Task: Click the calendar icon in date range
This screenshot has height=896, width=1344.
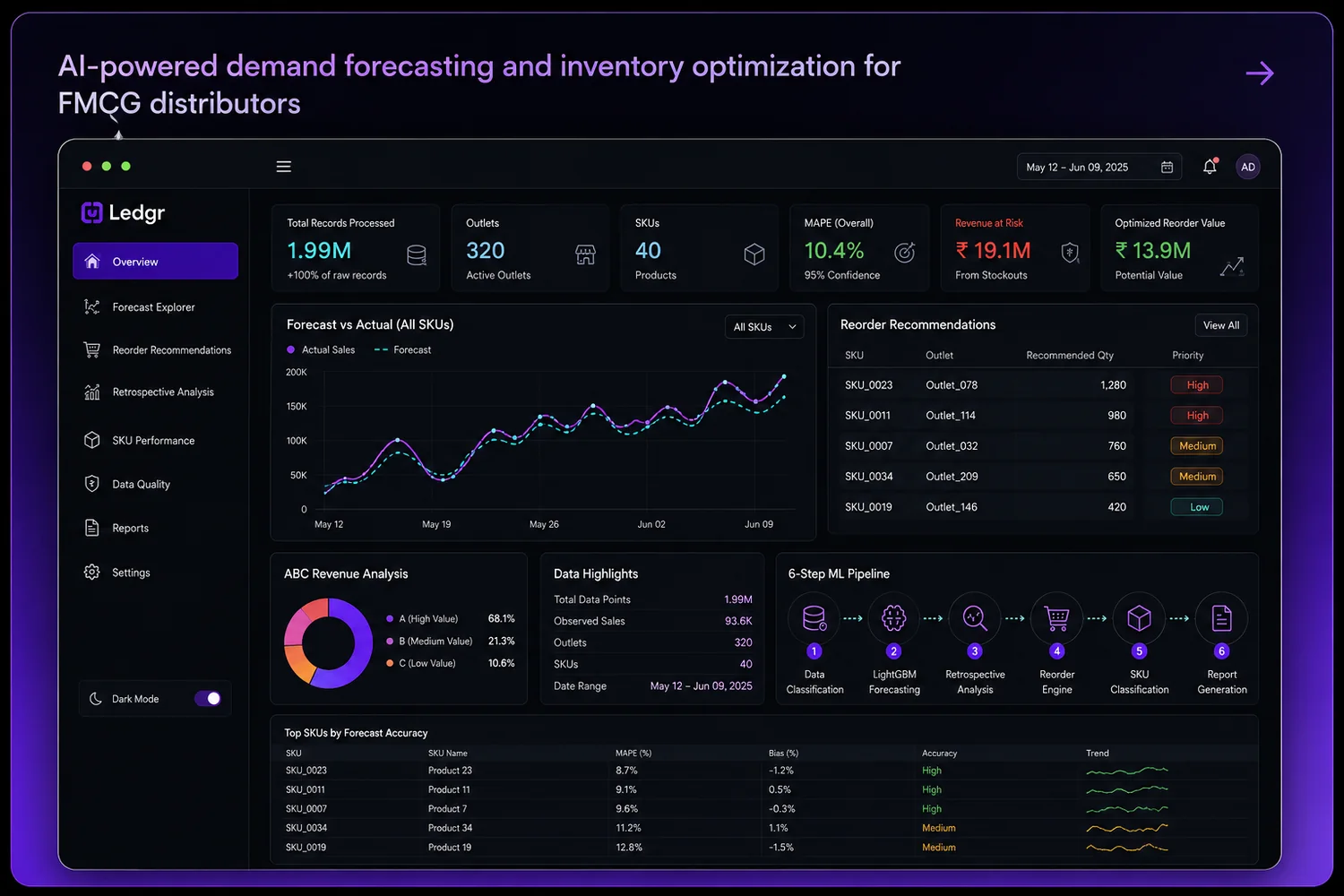Action: click(x=1167, y=168)
